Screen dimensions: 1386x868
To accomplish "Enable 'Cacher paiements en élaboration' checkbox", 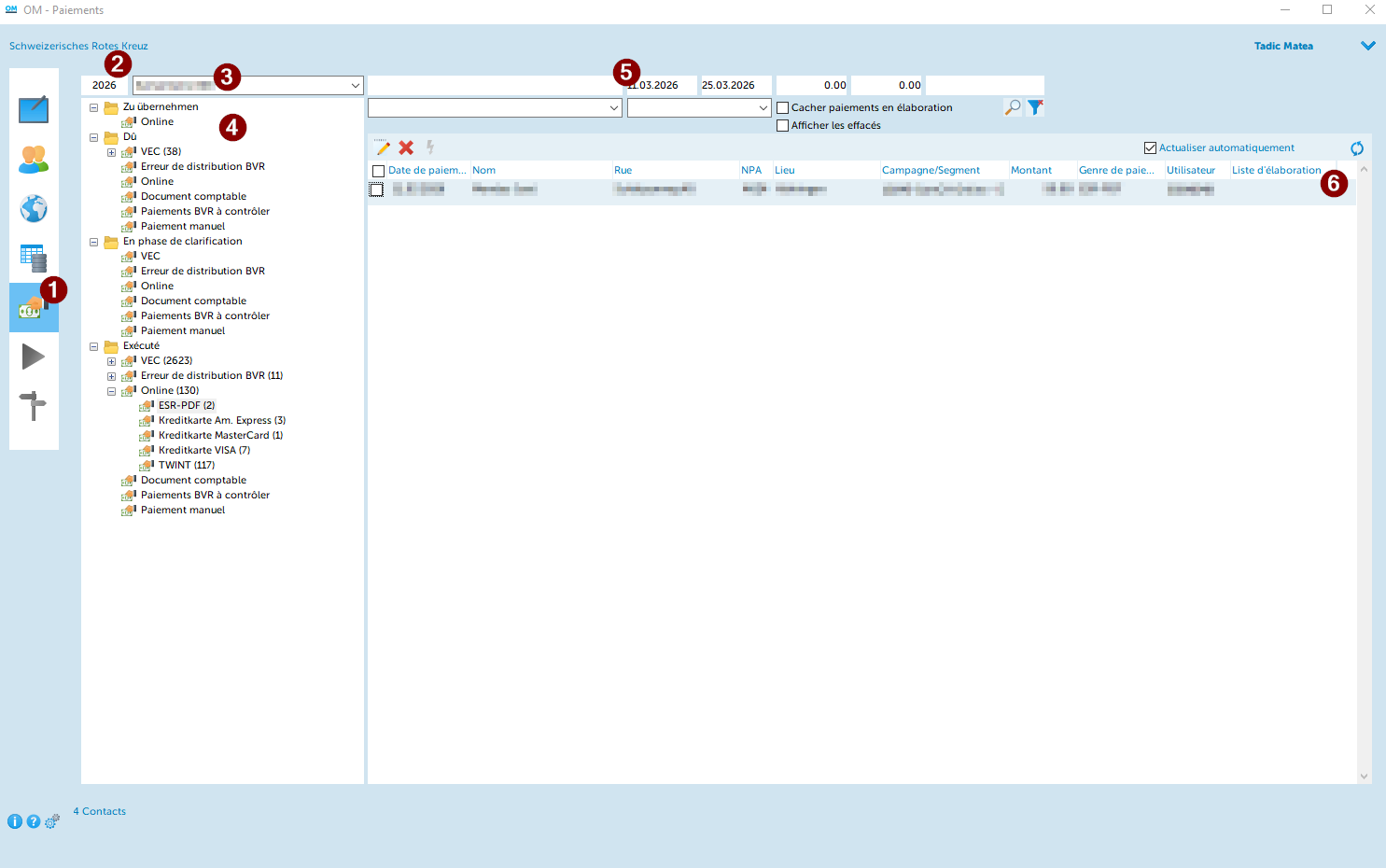I will 783,108.
